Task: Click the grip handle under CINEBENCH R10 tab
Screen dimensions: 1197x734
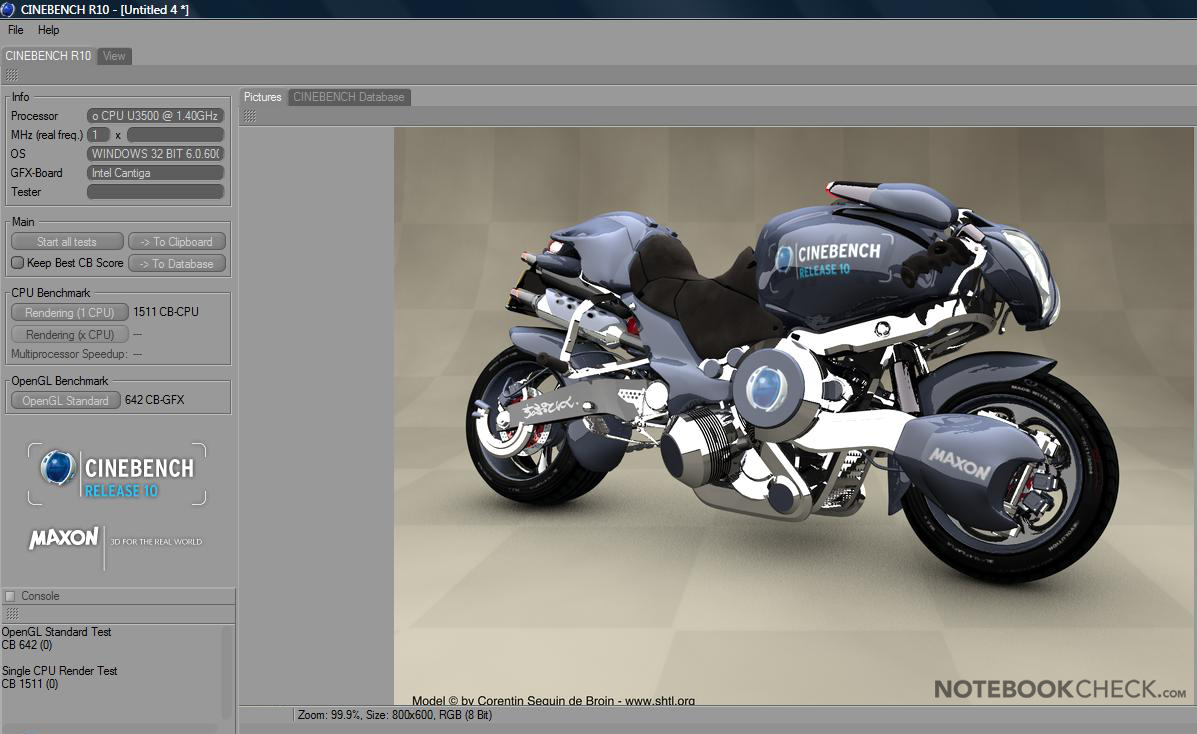Action: 11,75
